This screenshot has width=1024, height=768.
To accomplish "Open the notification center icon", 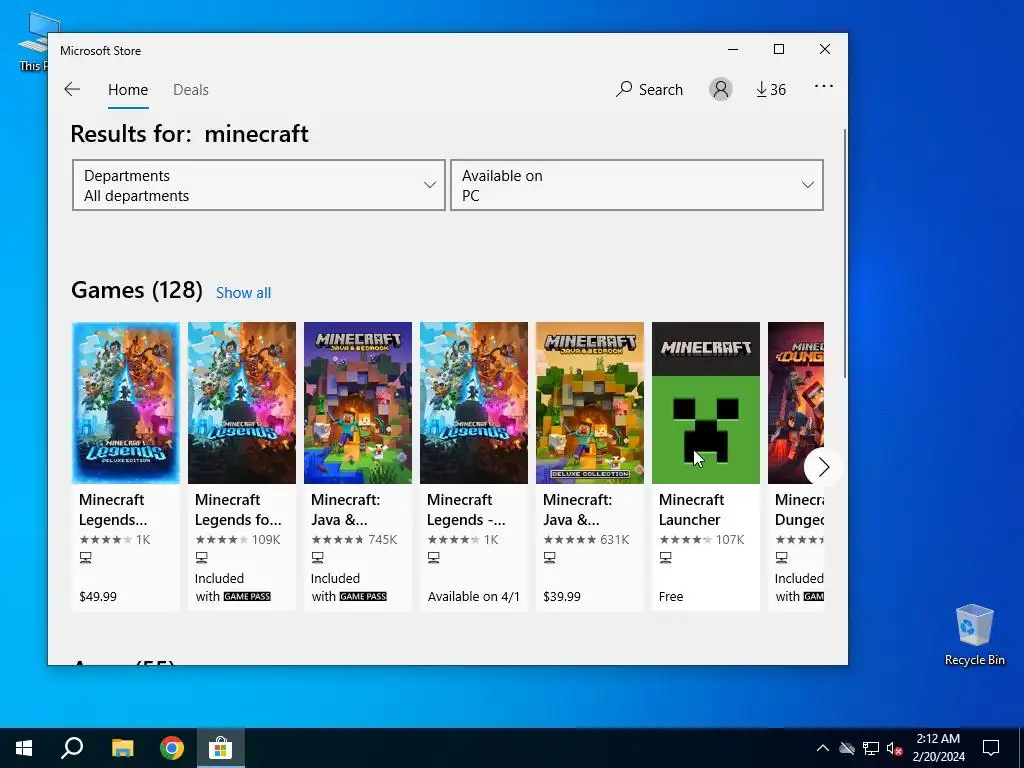I will [x=991, y=748].
